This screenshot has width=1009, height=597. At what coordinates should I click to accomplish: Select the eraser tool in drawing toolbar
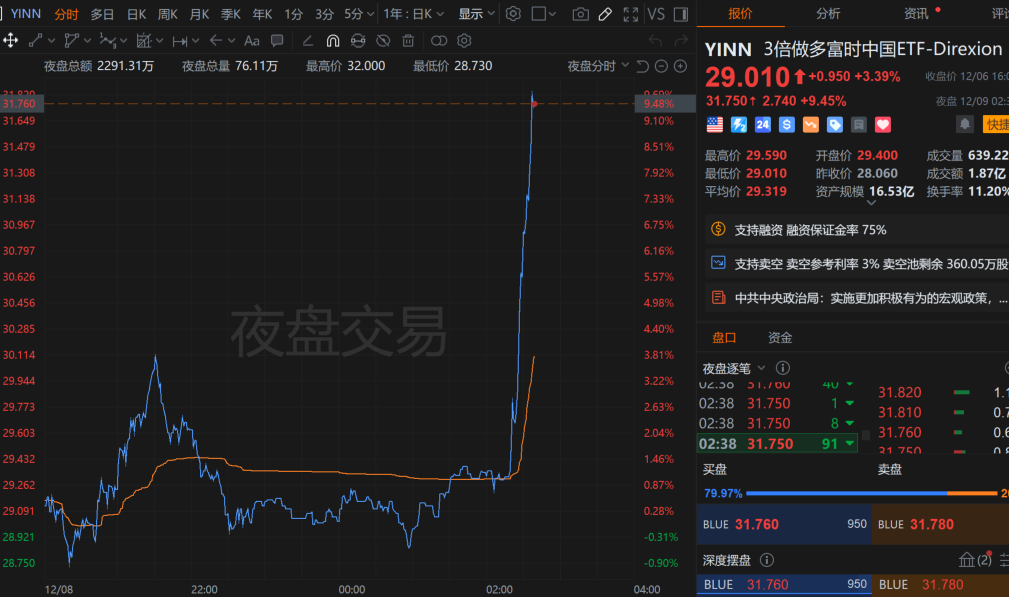pos(308,41)
